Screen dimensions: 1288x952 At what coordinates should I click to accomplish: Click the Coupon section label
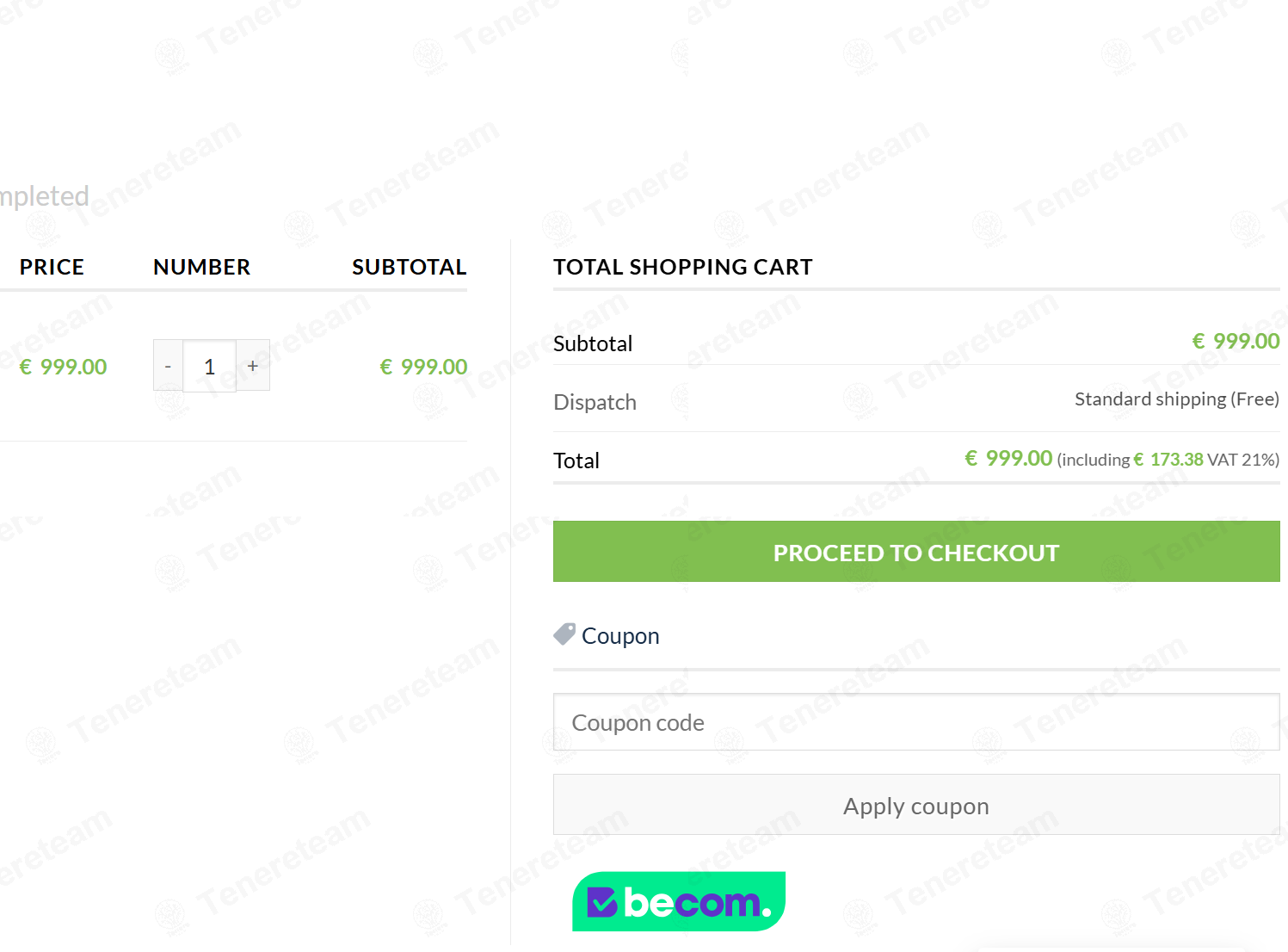coord(620,636)
